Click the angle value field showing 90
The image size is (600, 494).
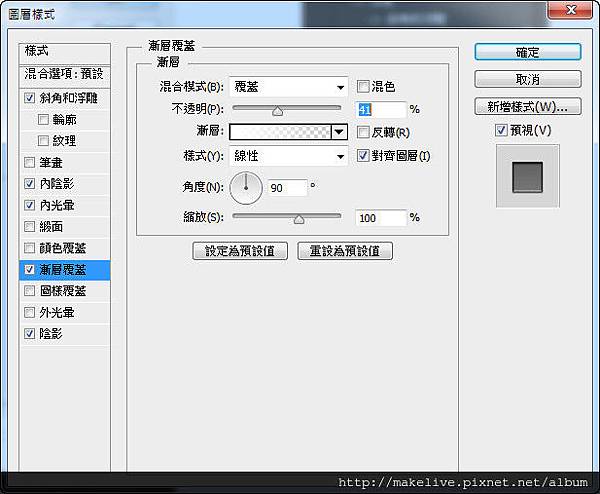[x=287, y=188]
